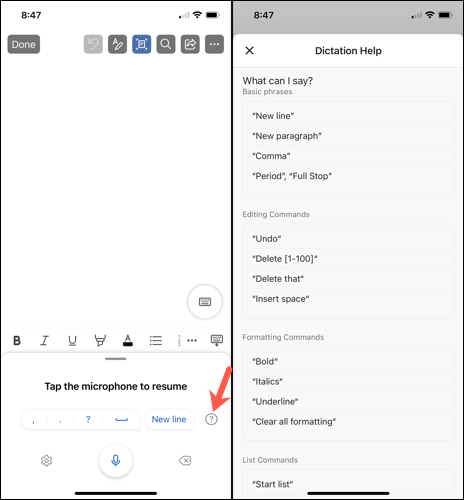Tap the undo icon in top toolbar
This screenshot has height=500, width=464.
point(93,44)
